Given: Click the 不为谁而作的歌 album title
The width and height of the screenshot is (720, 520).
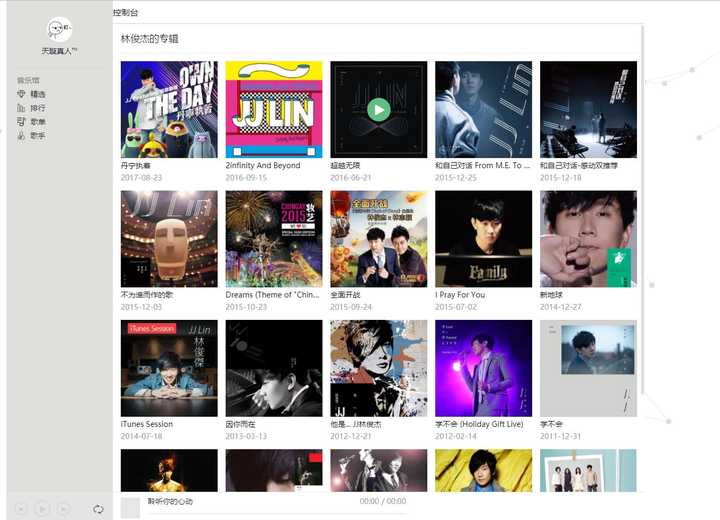Looking at the screenshot, I should point(147,295).
